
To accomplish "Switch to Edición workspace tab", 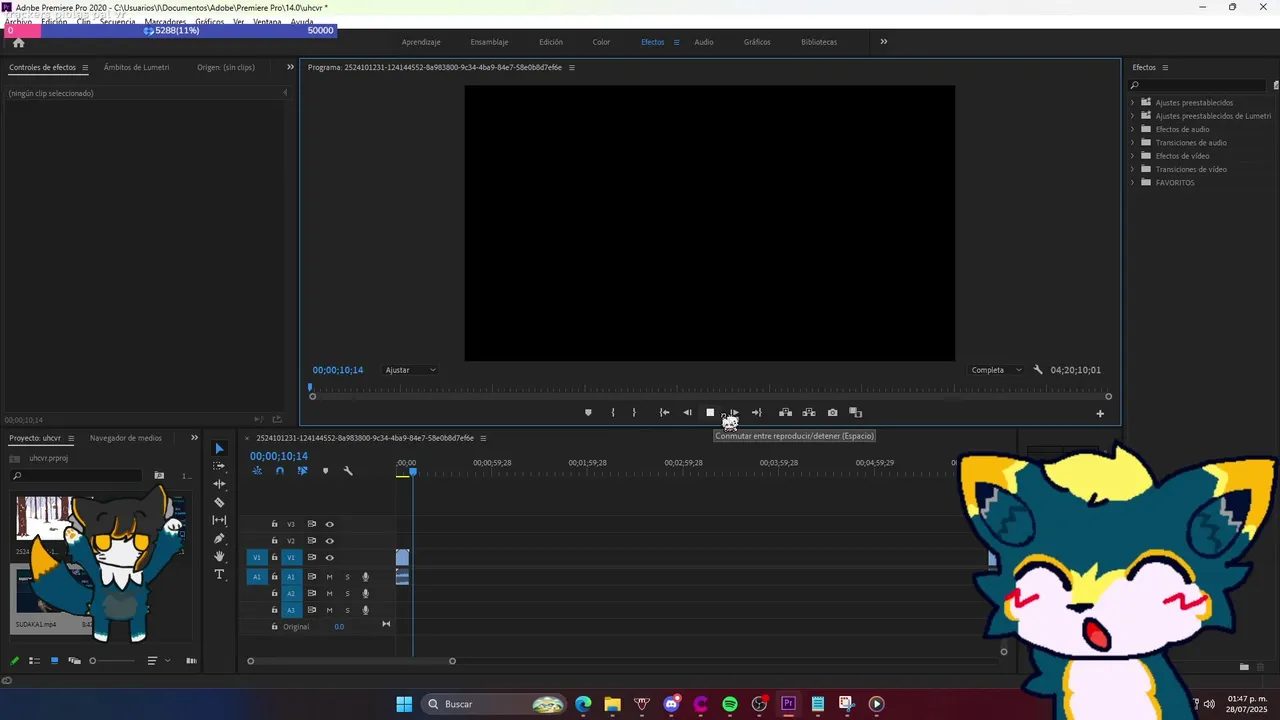I will [551, 42].
